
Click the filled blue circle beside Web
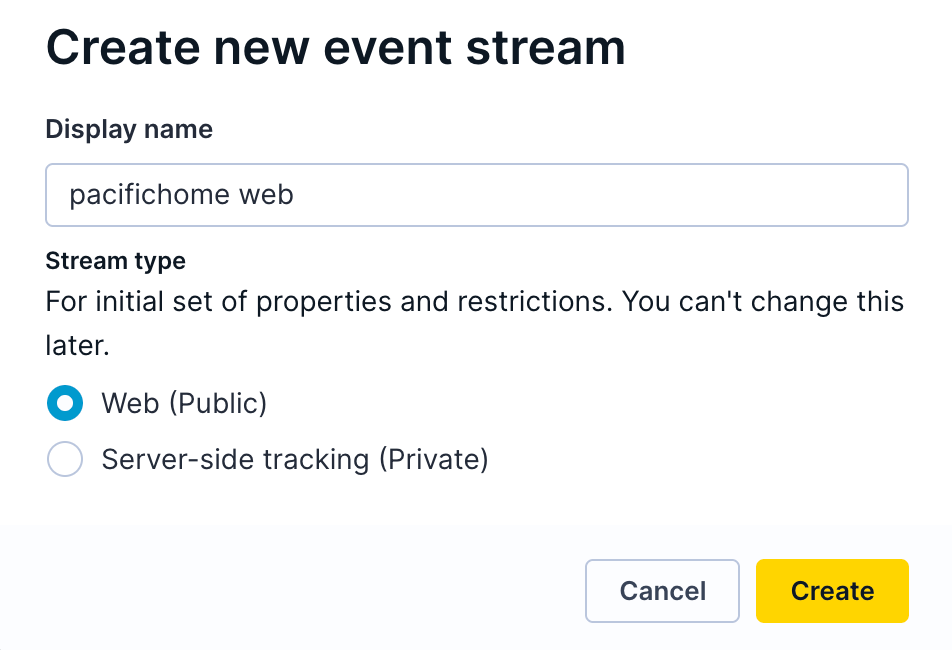65,403
